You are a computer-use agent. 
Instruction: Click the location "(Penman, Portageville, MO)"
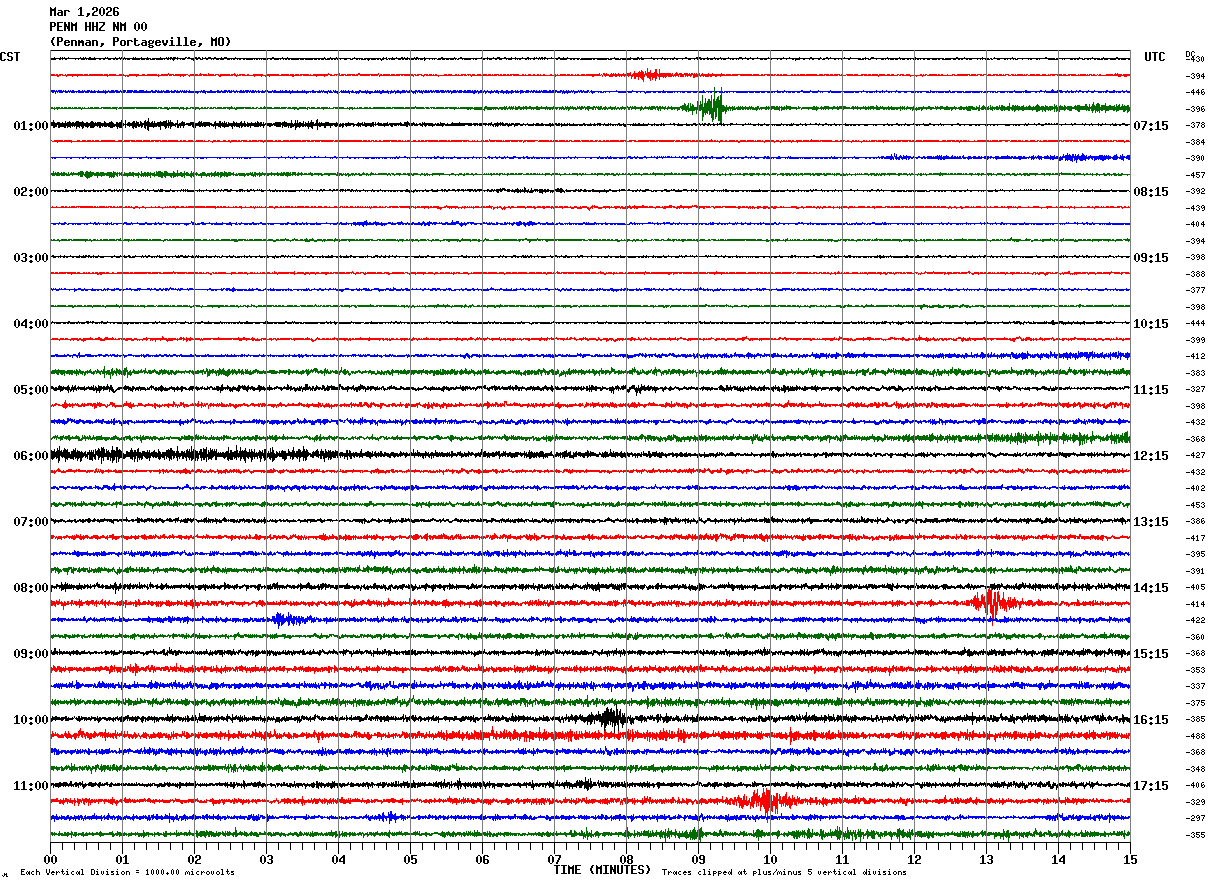tap(140, 42)
